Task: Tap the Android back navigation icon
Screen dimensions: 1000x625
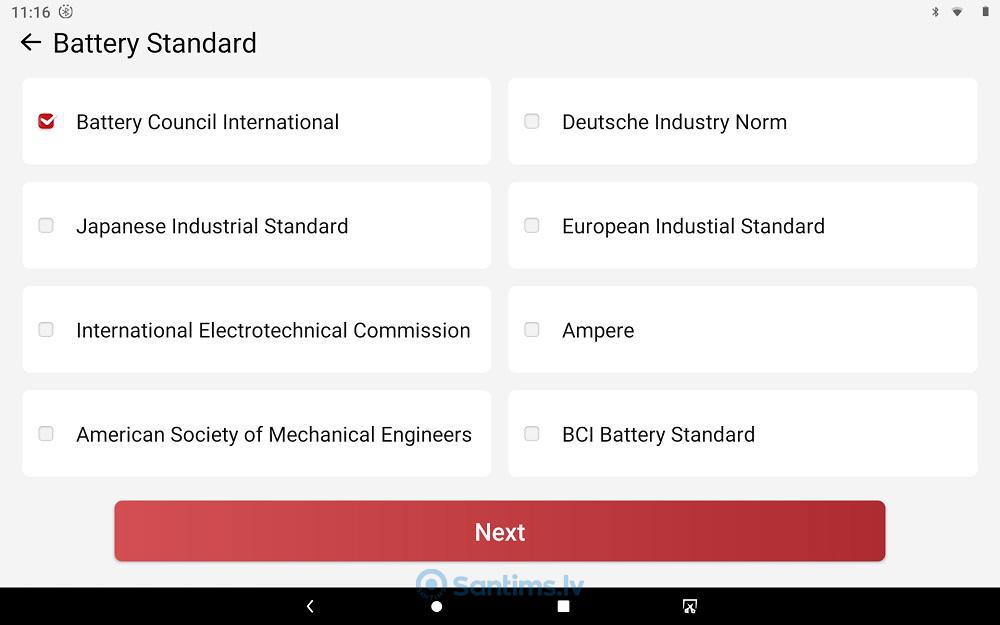Action: (x=310, y=606)
